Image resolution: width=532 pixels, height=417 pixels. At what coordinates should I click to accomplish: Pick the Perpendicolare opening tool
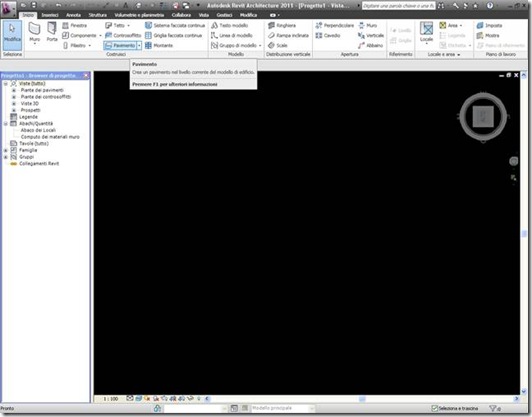pyautogui.click(x=335, y=25)
